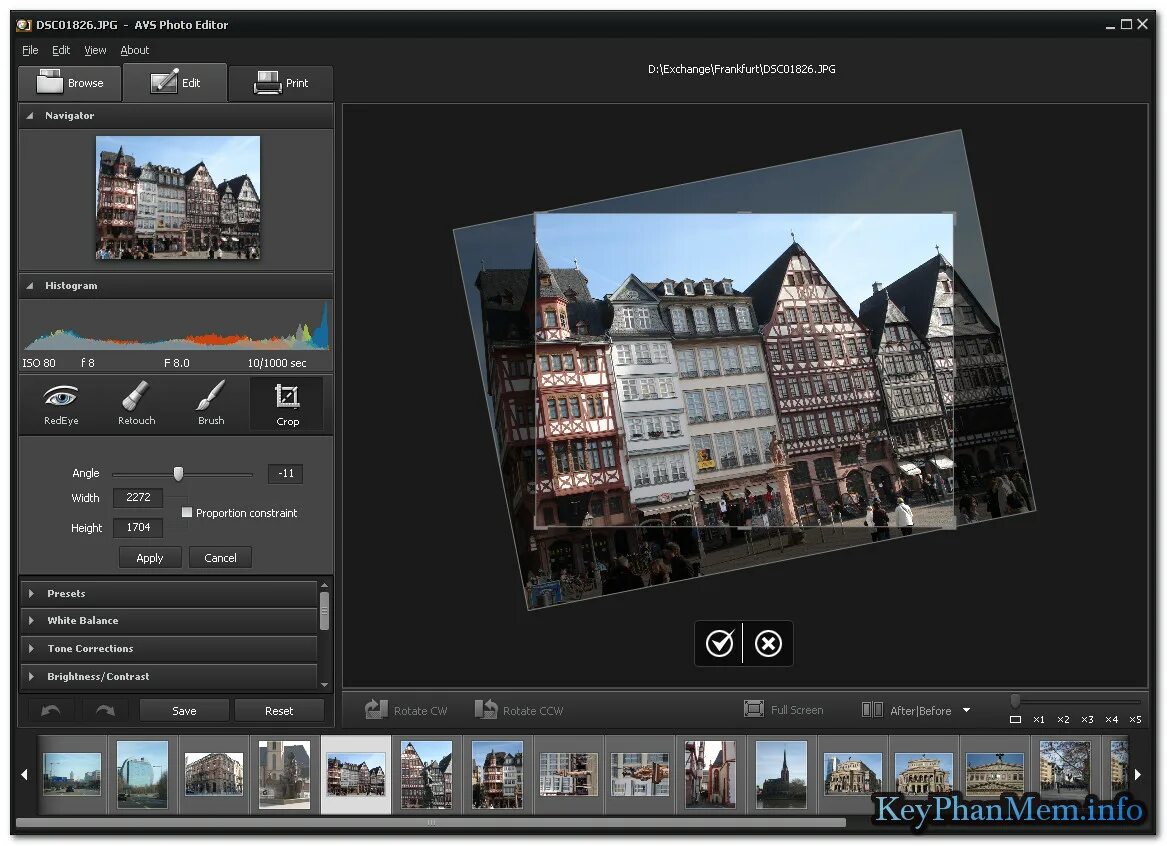Viewport: 1167px width, 846px height.
Task: Set zoom level to x2
Action: pos(1063,720)
